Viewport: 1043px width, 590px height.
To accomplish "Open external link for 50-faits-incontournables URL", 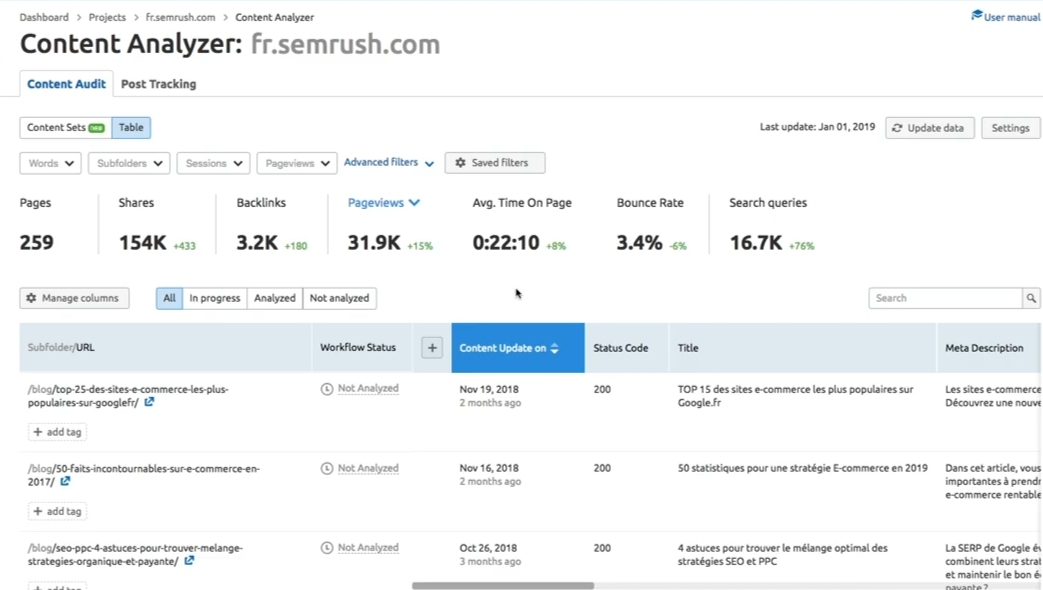I will (65, 481).
